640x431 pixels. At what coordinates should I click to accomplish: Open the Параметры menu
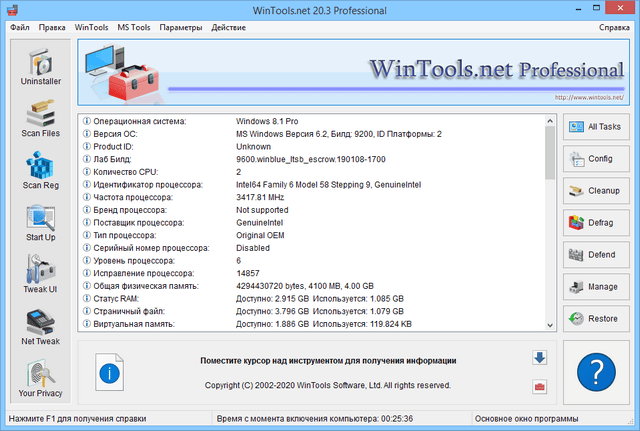(x=180, y=26)
